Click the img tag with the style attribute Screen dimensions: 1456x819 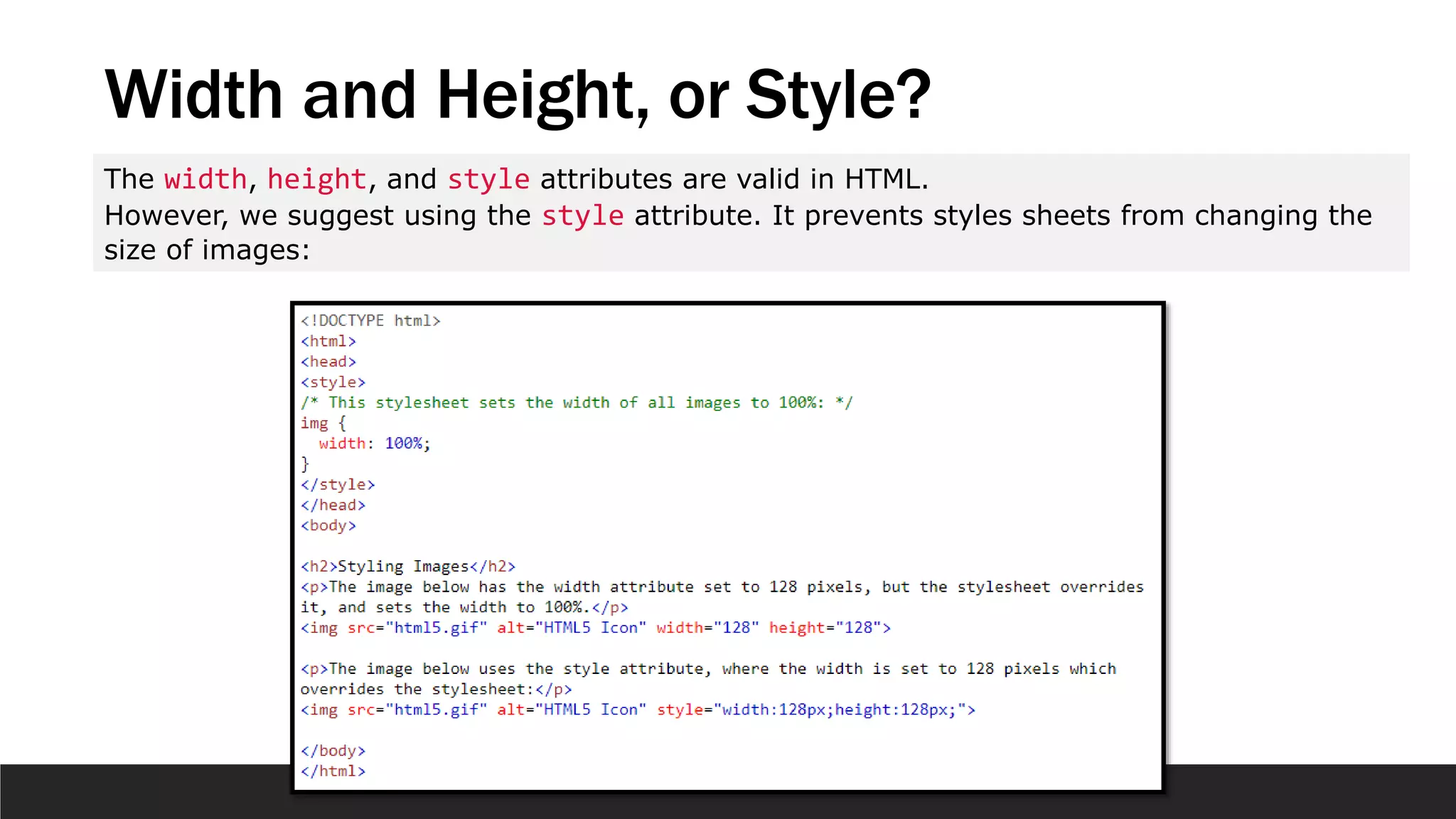coord(637,710)
